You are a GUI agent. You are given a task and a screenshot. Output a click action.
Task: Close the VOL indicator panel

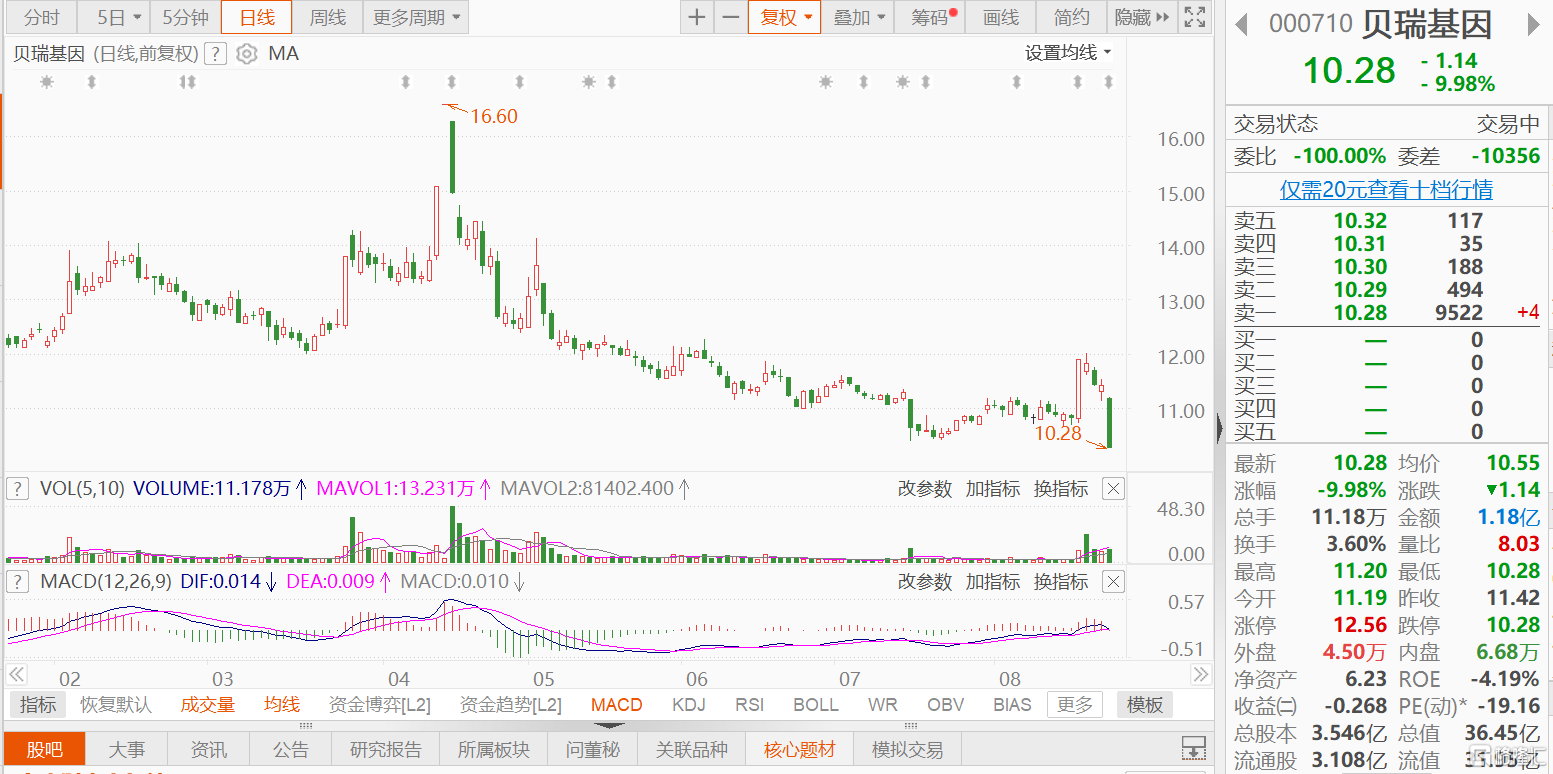[x=1113, y=489]
